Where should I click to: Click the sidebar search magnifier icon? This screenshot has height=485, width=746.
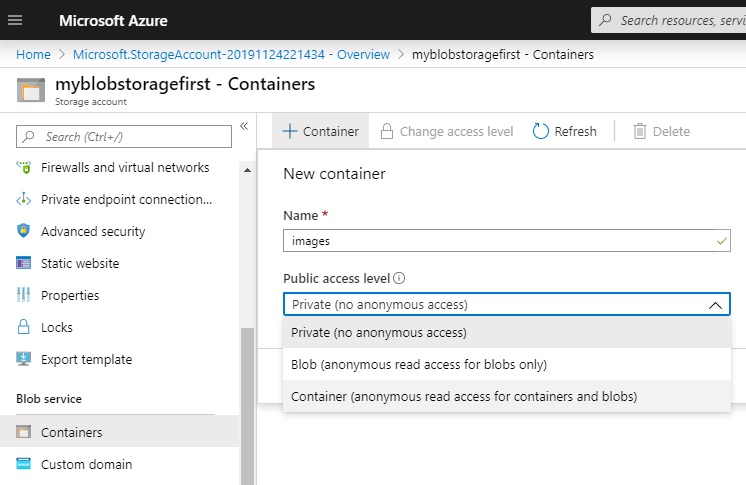coord(29,137)
